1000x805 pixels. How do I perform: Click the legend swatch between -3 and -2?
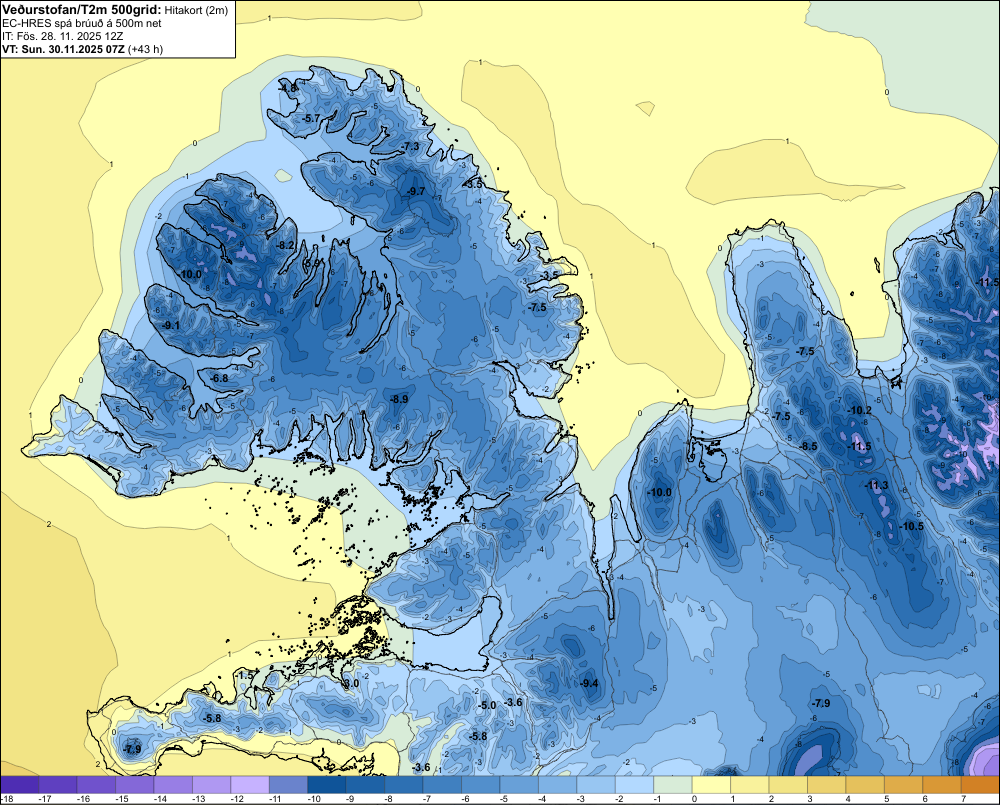coord(596,785)
